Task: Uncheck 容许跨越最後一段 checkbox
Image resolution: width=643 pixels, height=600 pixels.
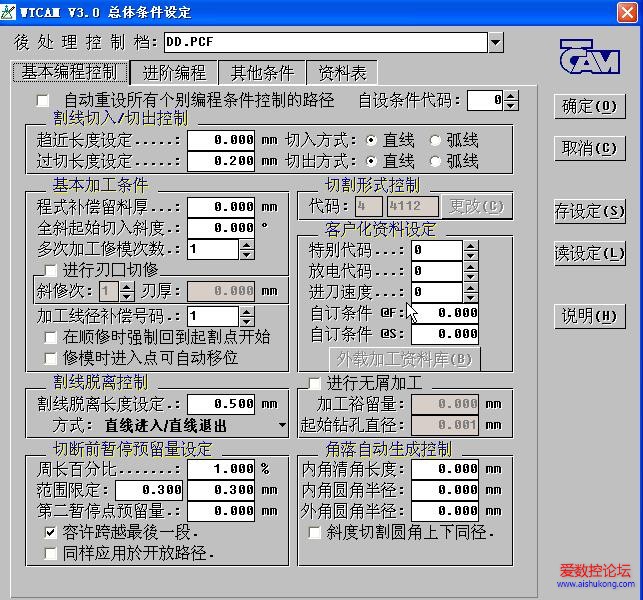Action: 50,533
